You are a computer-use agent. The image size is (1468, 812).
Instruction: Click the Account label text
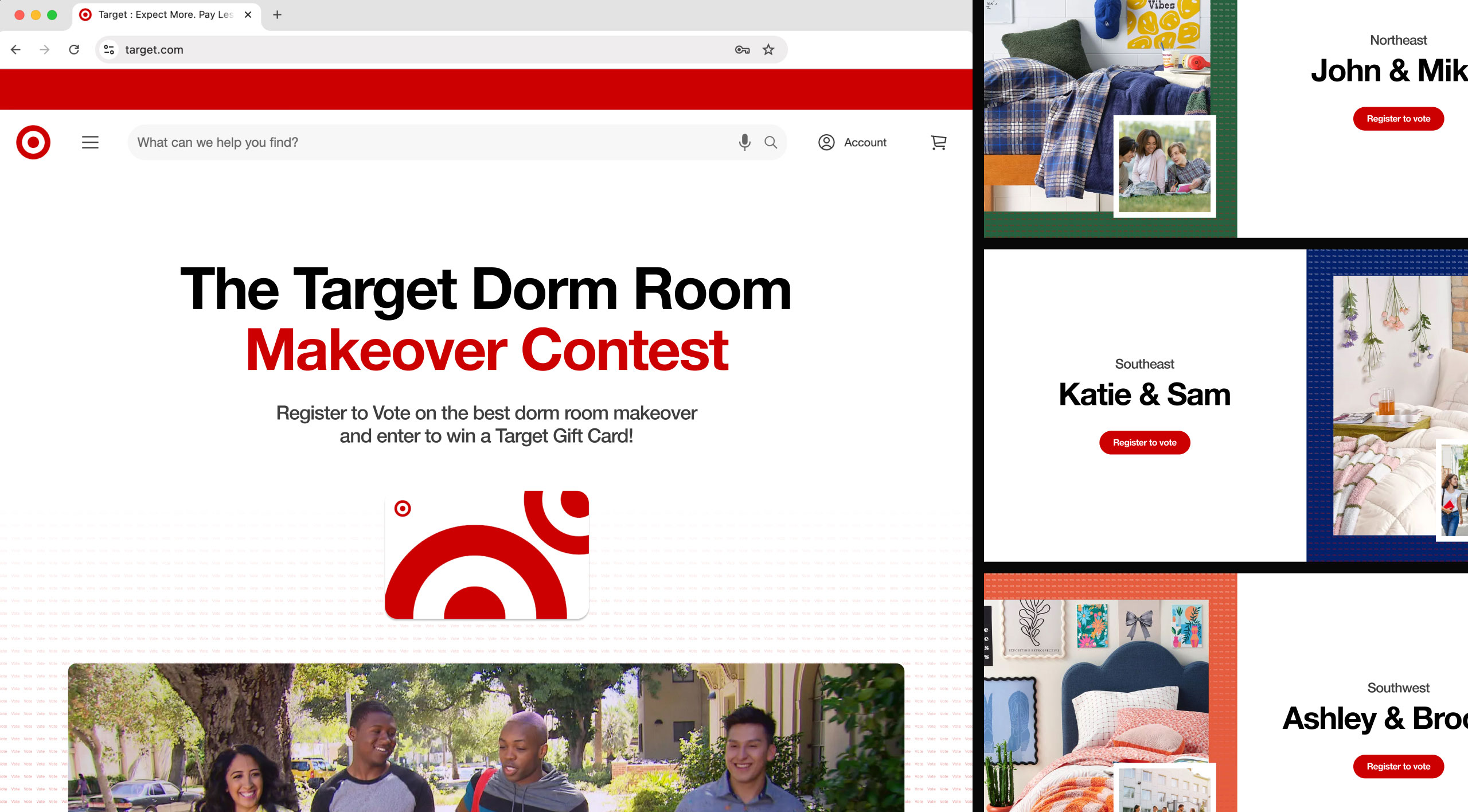(865, 142)
